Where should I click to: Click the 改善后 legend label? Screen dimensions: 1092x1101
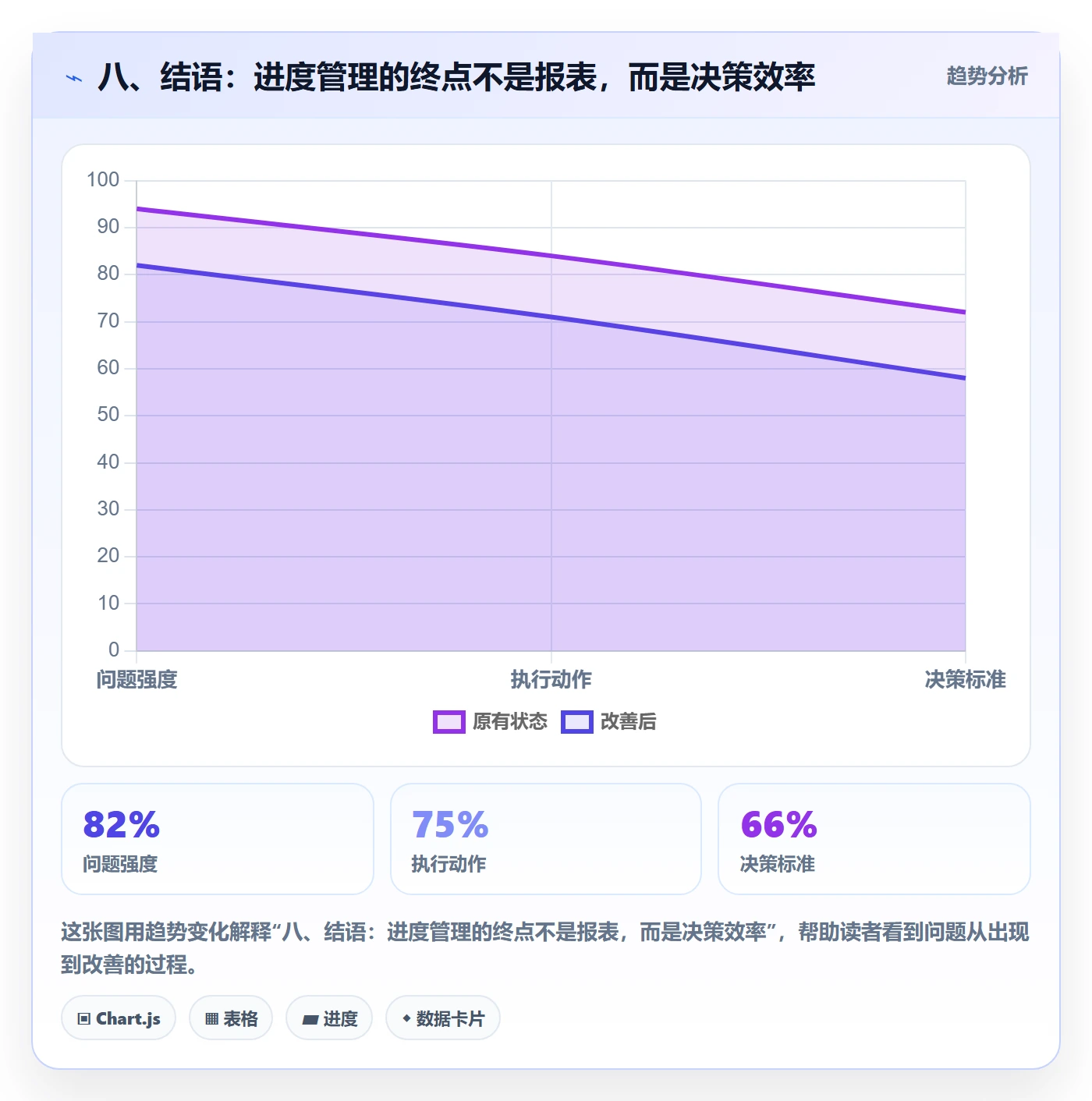tap(629, 722)
